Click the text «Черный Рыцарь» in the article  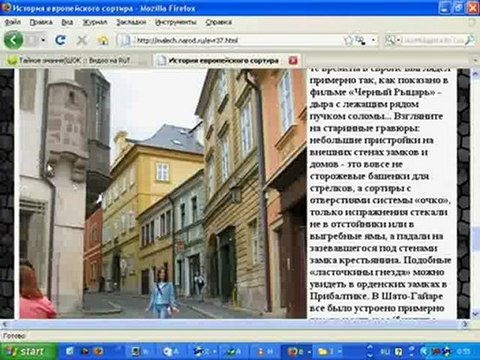point(392,92)
